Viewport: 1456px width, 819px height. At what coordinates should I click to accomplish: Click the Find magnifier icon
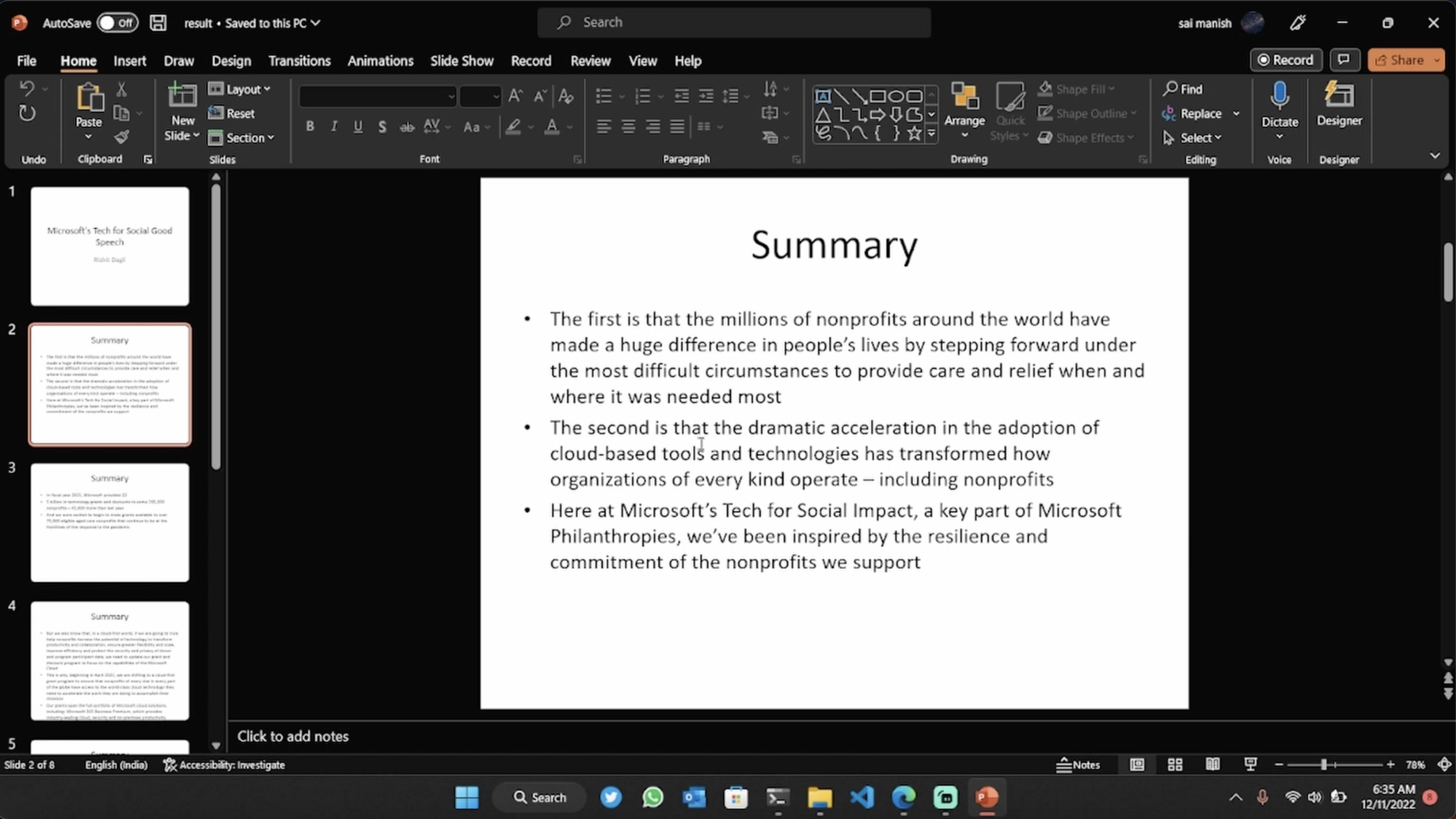[1169, 88]
